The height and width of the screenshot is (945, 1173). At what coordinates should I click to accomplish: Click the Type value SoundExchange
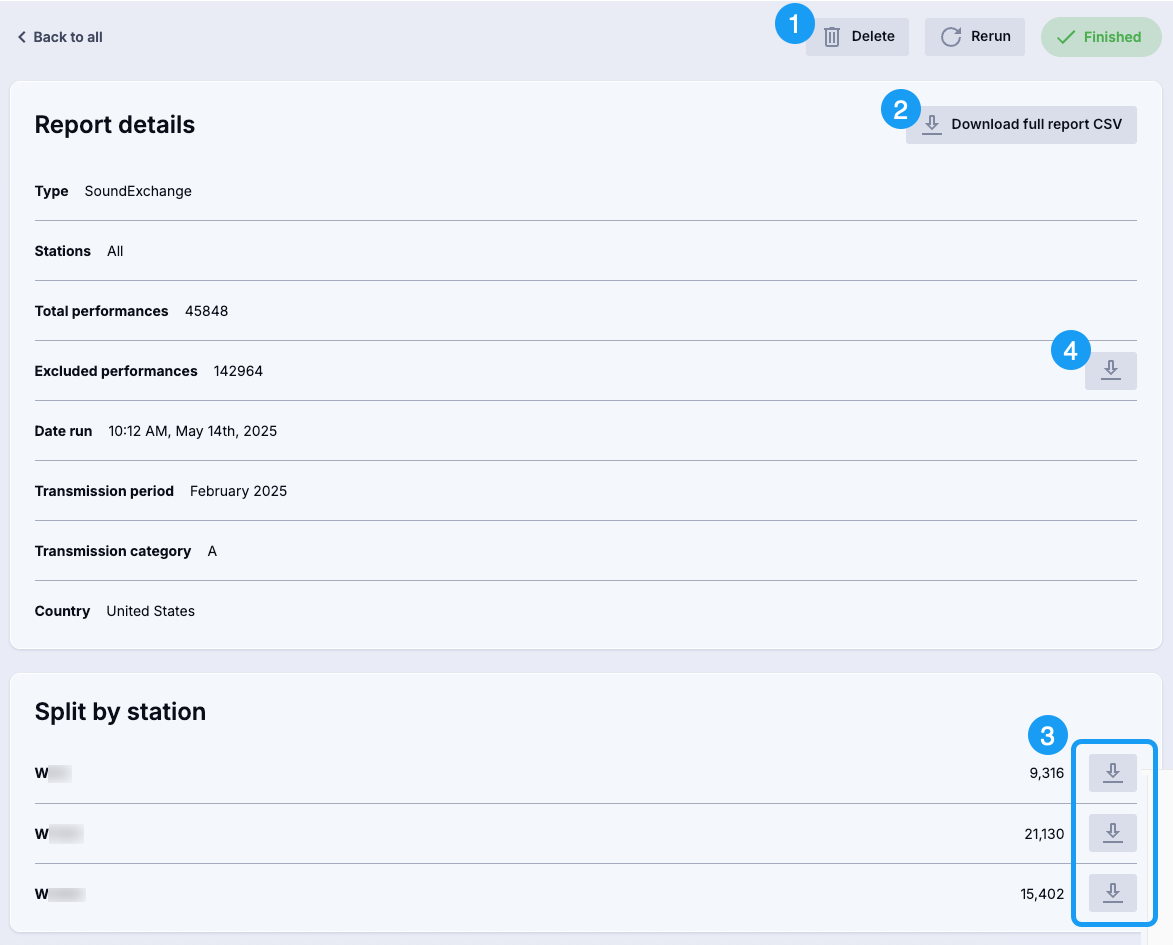click(138, 191)
